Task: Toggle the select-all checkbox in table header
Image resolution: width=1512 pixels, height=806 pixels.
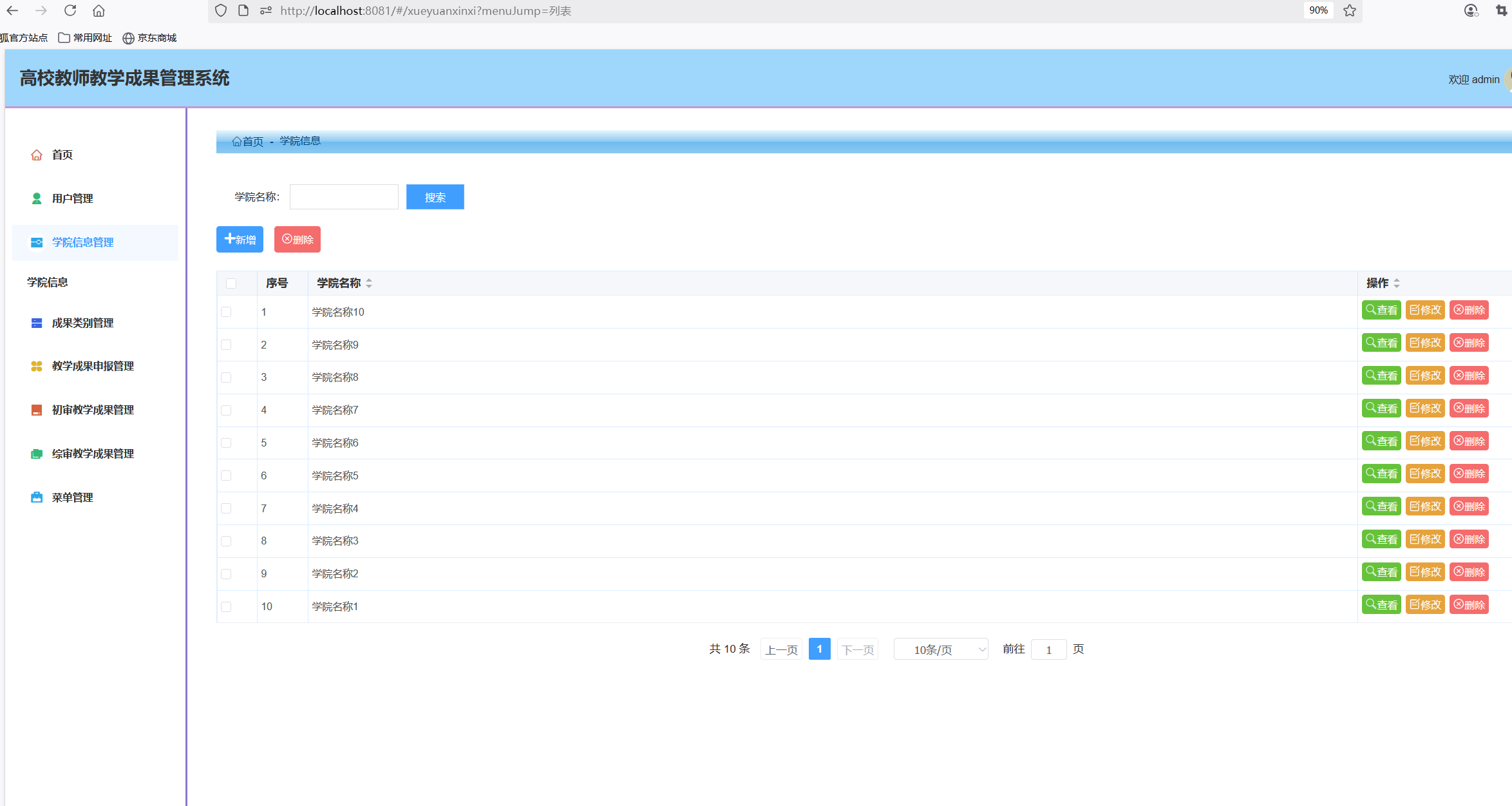Action: coord(231,283)
